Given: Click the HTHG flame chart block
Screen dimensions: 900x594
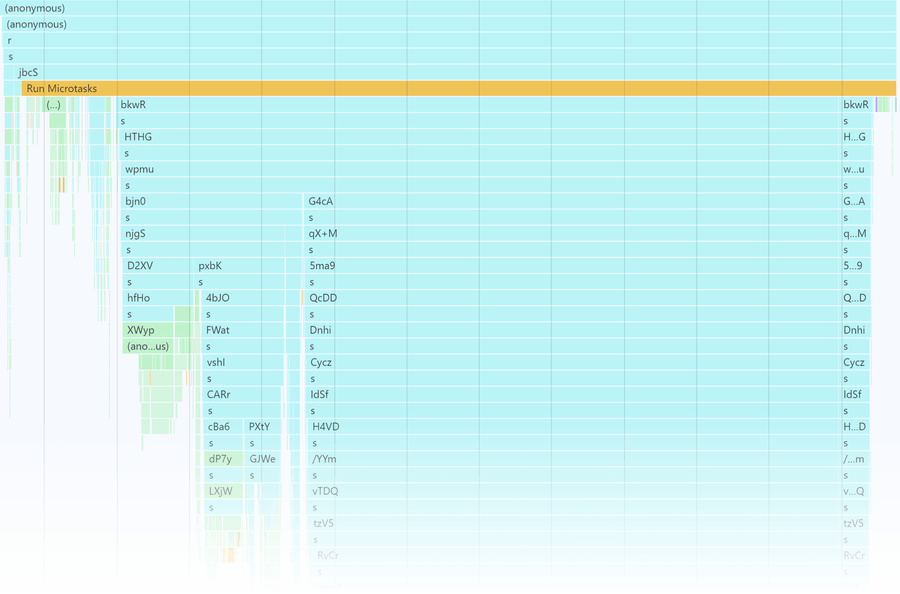Looking at the screenshot, I should [x=480, y=137].
